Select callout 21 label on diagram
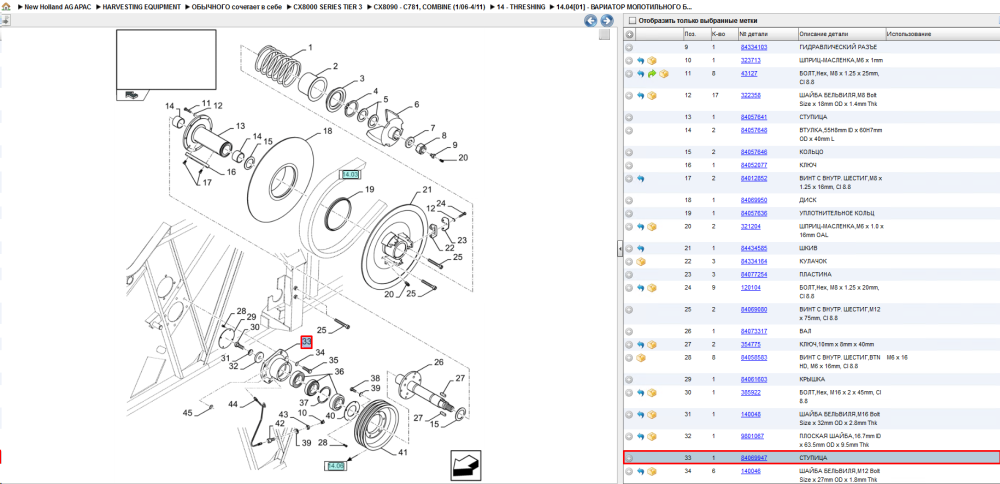 [427, 189]
